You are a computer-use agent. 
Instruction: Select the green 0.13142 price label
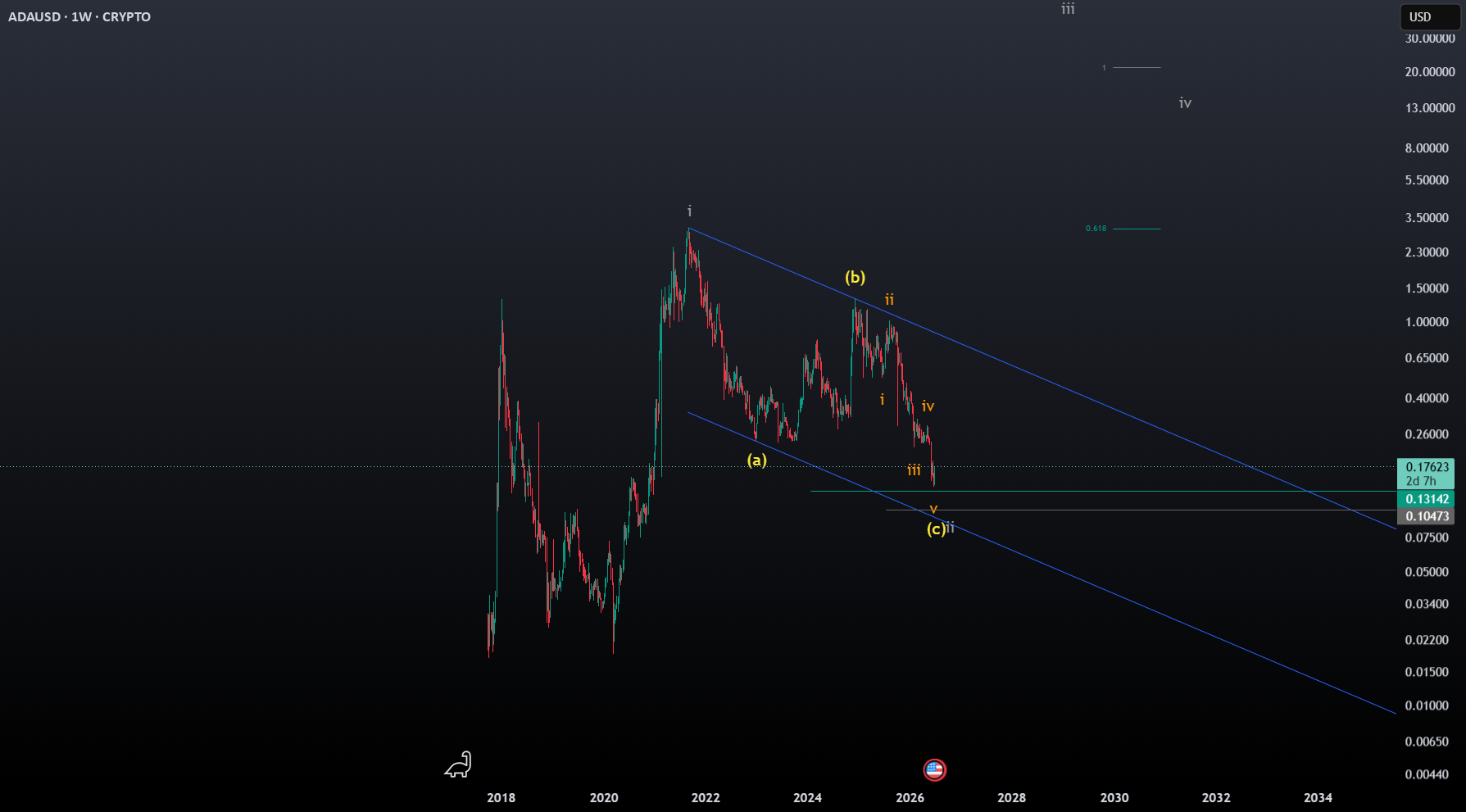click(1427, 499)
